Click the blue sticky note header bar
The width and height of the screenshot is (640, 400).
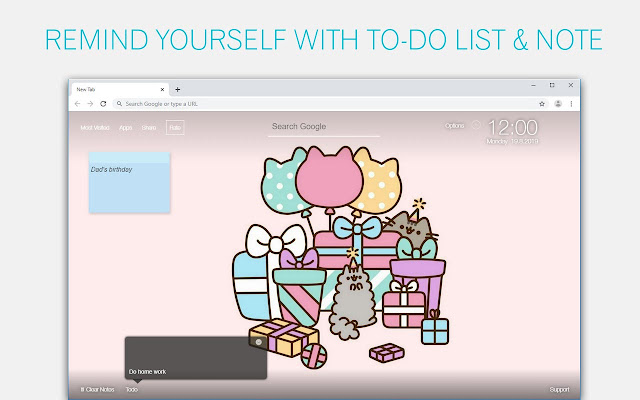point(129,158)
